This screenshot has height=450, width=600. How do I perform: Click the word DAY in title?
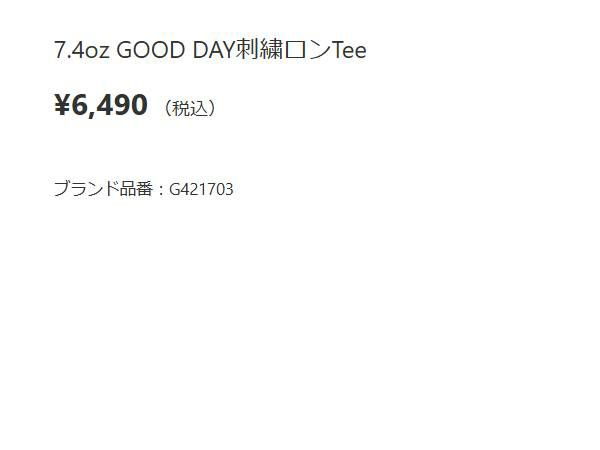click(213, 50)
